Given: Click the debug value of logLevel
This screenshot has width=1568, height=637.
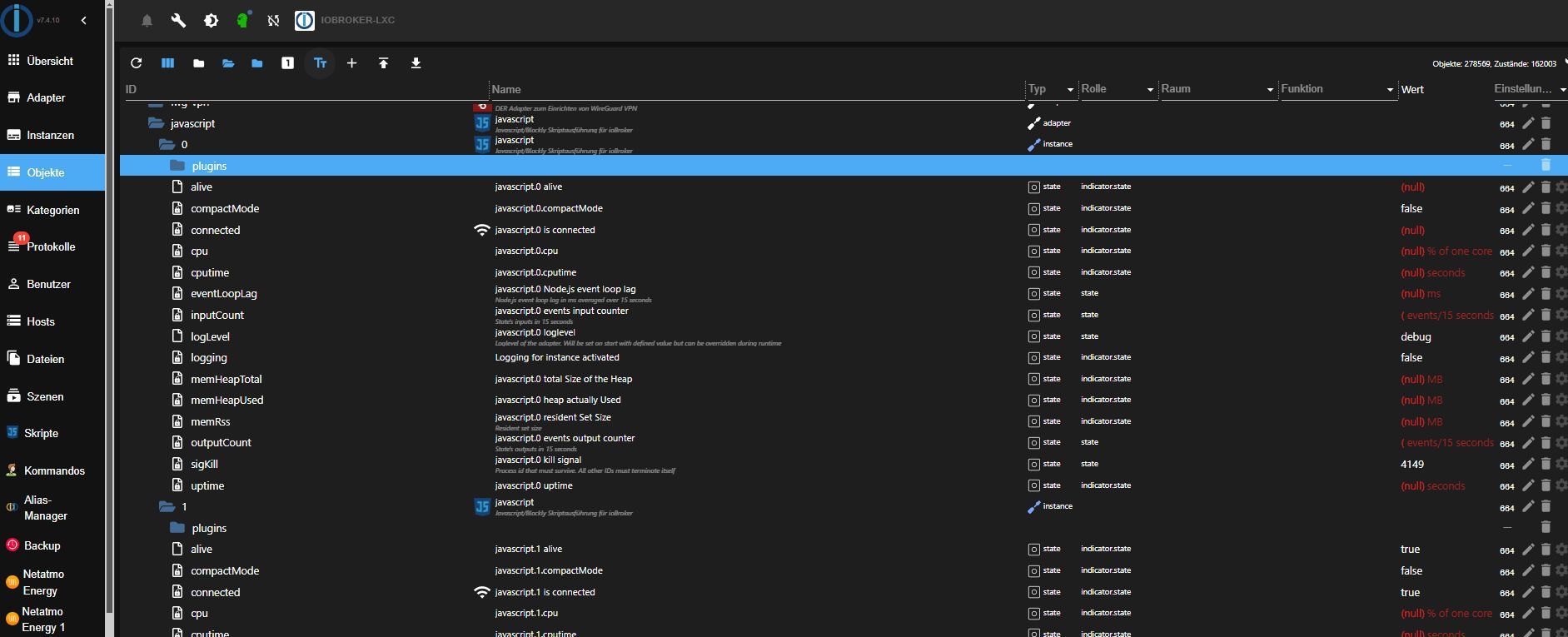Looking at the screenshot, I should (x=1416, y=336).
